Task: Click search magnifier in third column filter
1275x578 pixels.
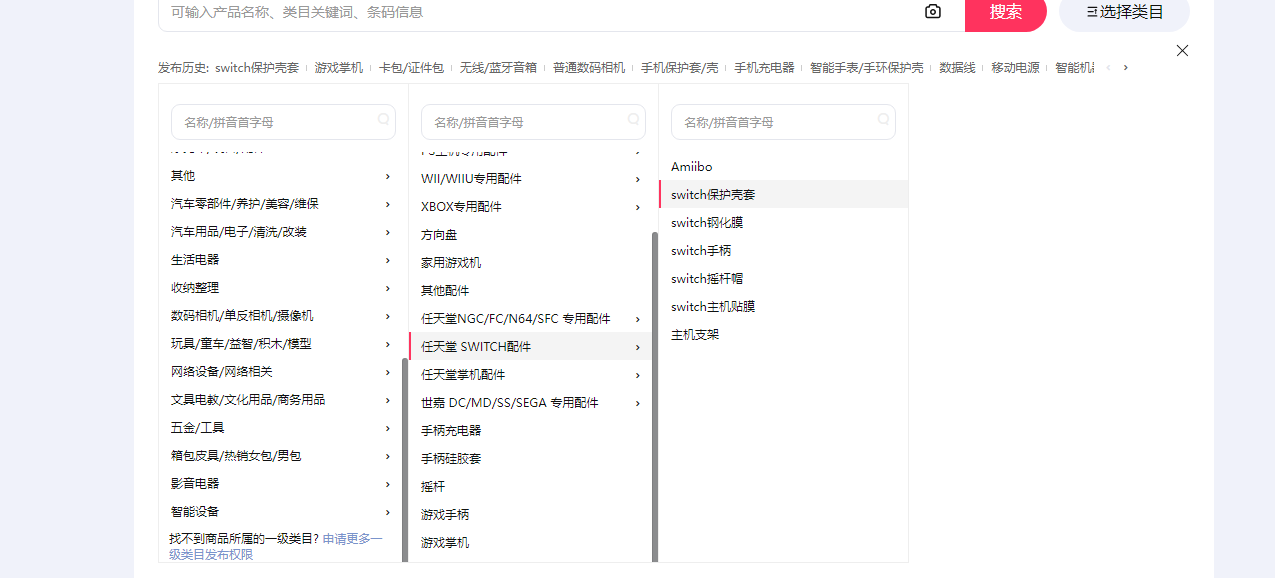Action: (x=883, y=120)
